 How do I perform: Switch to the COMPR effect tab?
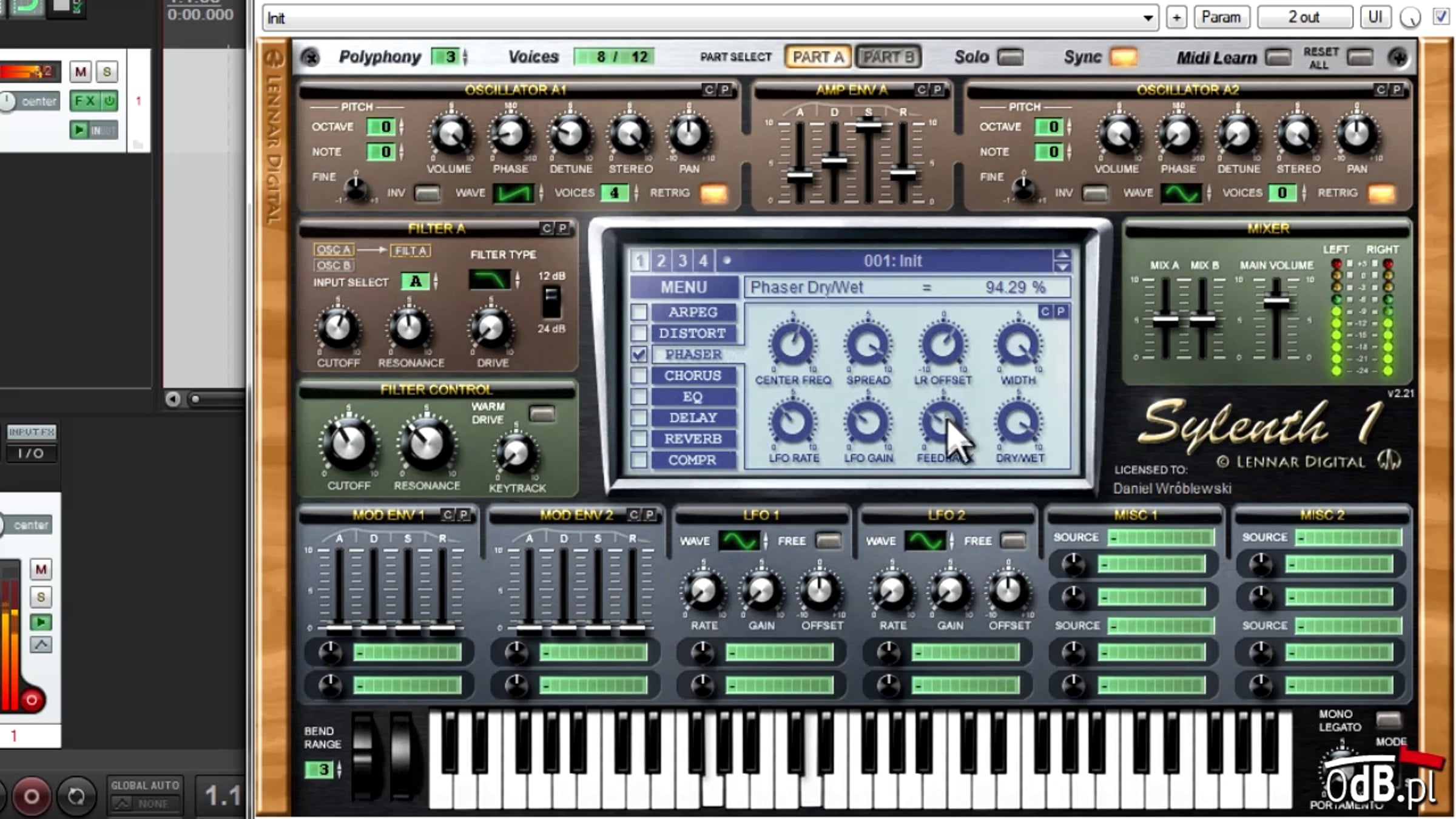(693, 460)
